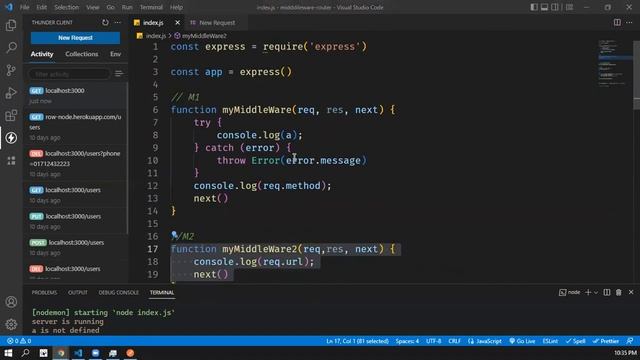Select the Thunder Client lightning icon

tap(11, 138)
